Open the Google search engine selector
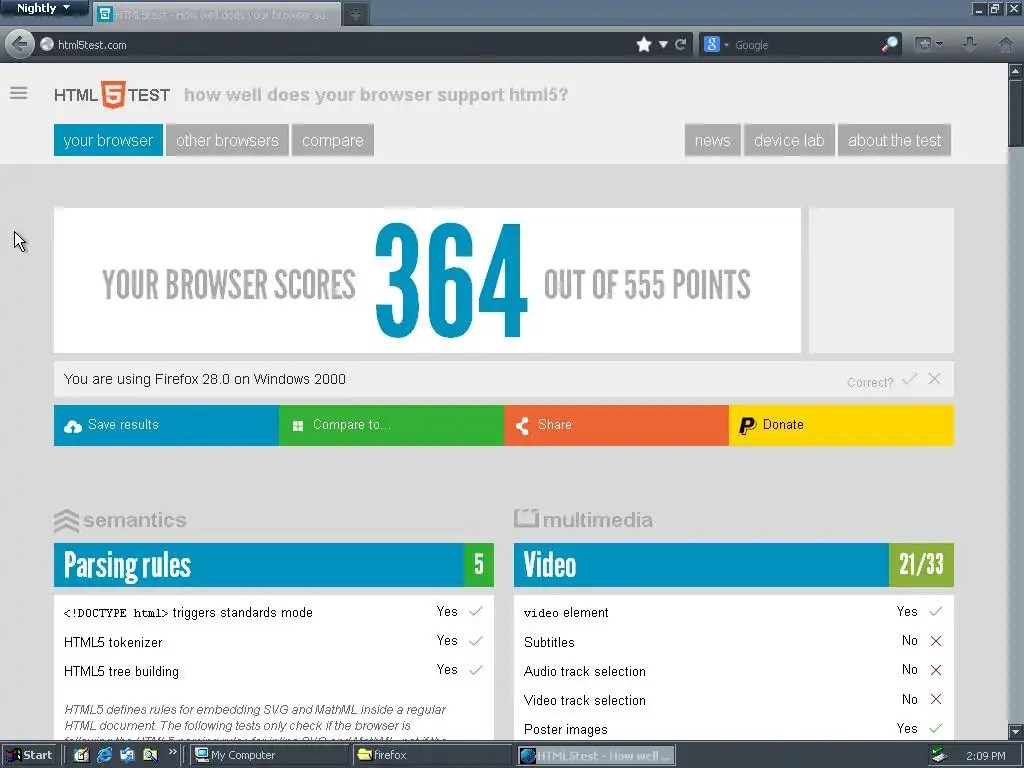 (716, 44)
